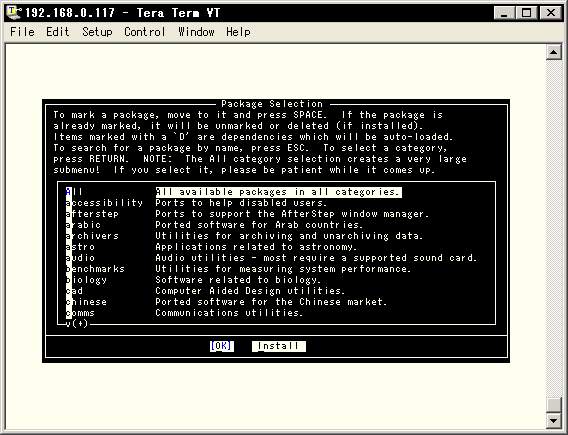Select the biology category
This screenshot has width=568, height=435.
point(86,280)
